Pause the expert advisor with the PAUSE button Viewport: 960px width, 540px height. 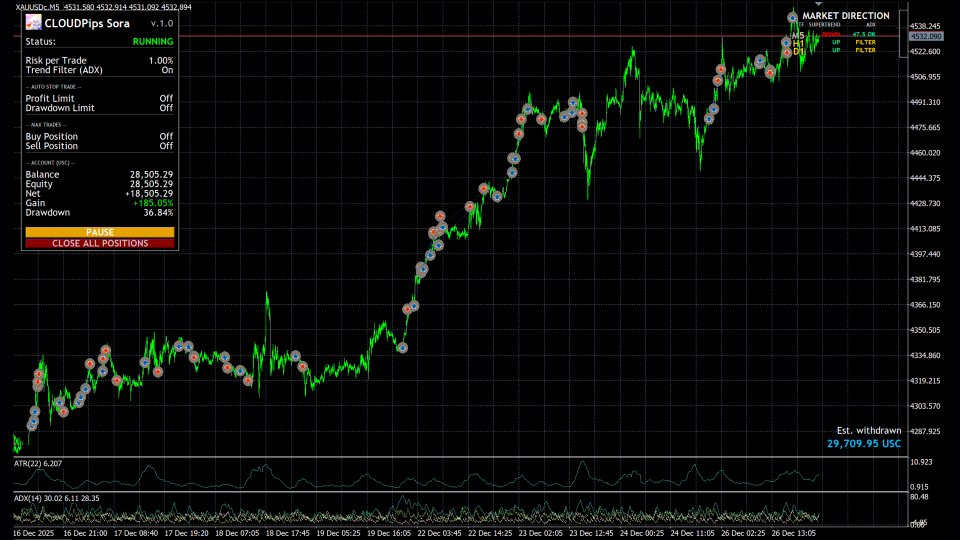point(100,232)
